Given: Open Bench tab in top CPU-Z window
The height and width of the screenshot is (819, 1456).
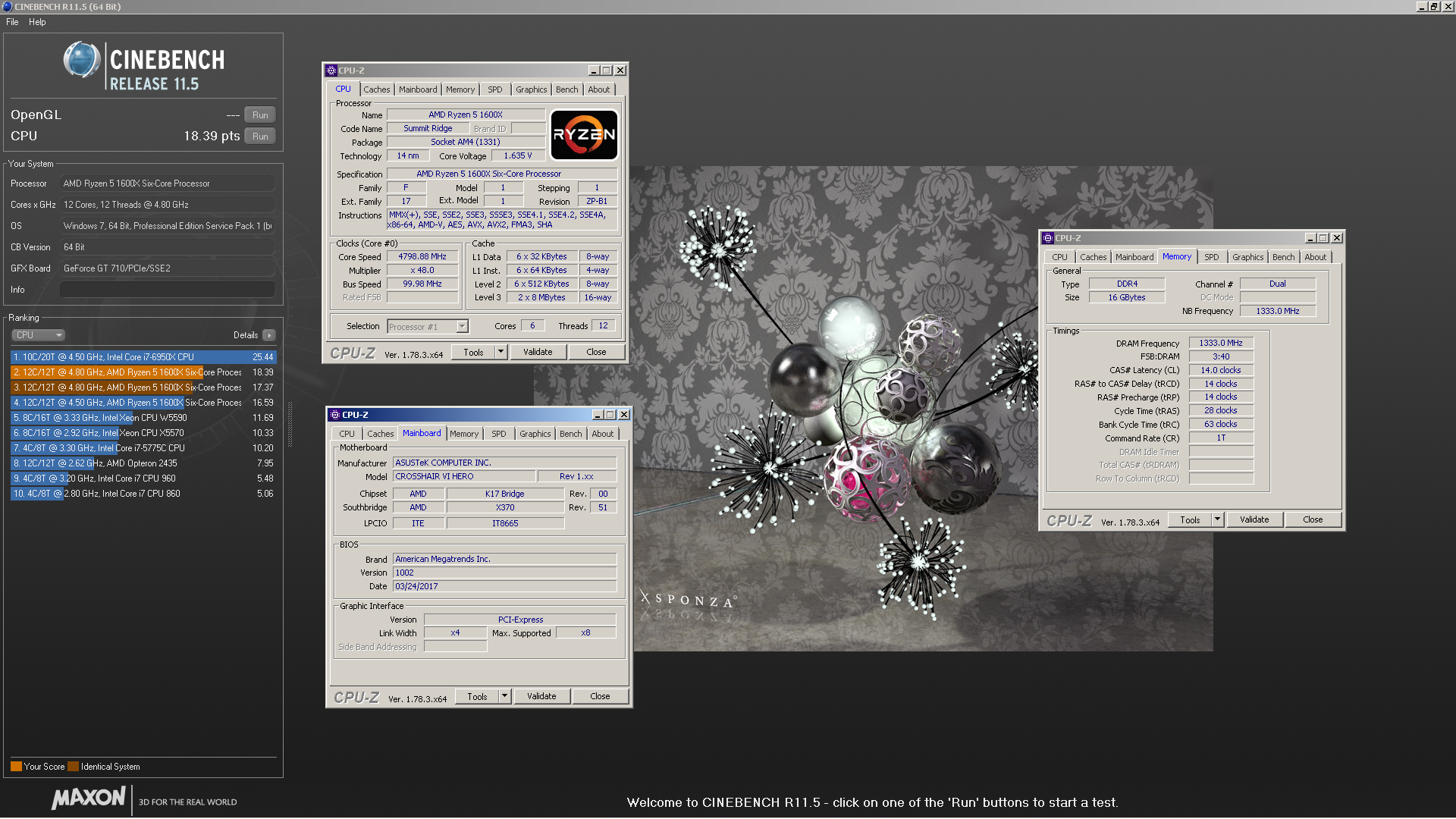Looking at the screenshot, I should 567,89.
